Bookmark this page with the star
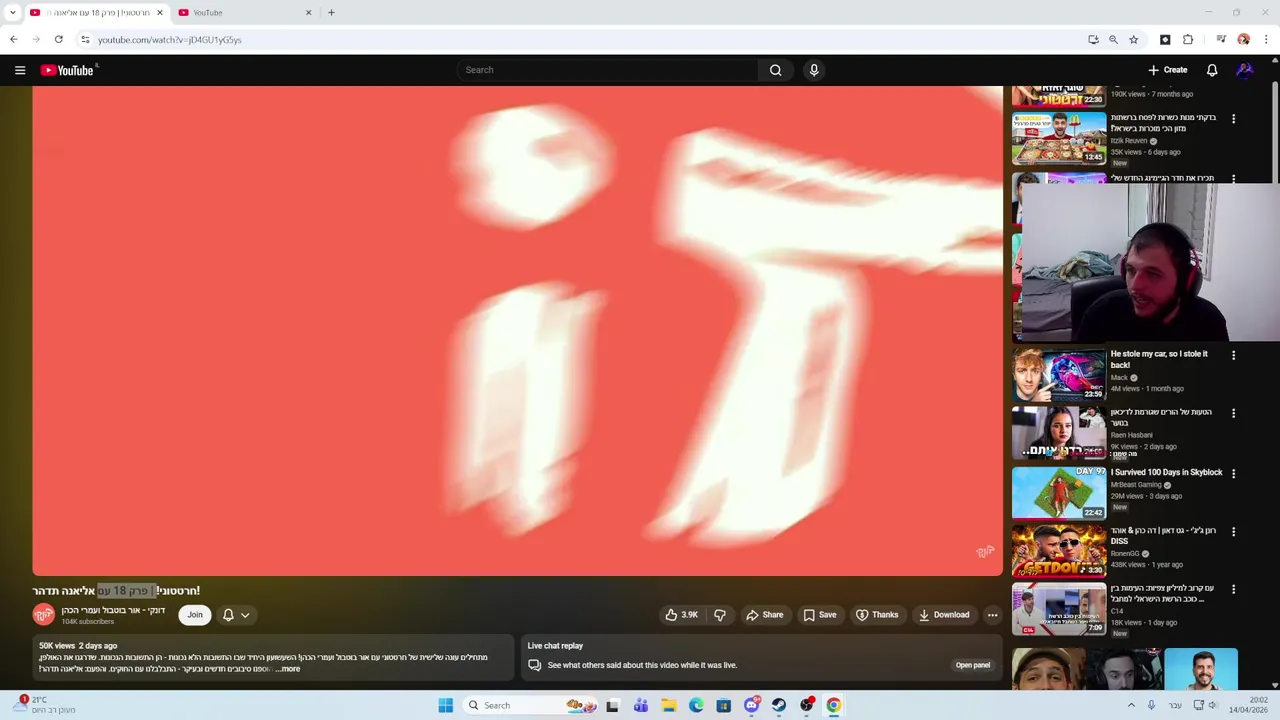This screenshot has width=1280, height=720. pos(1133,40)
